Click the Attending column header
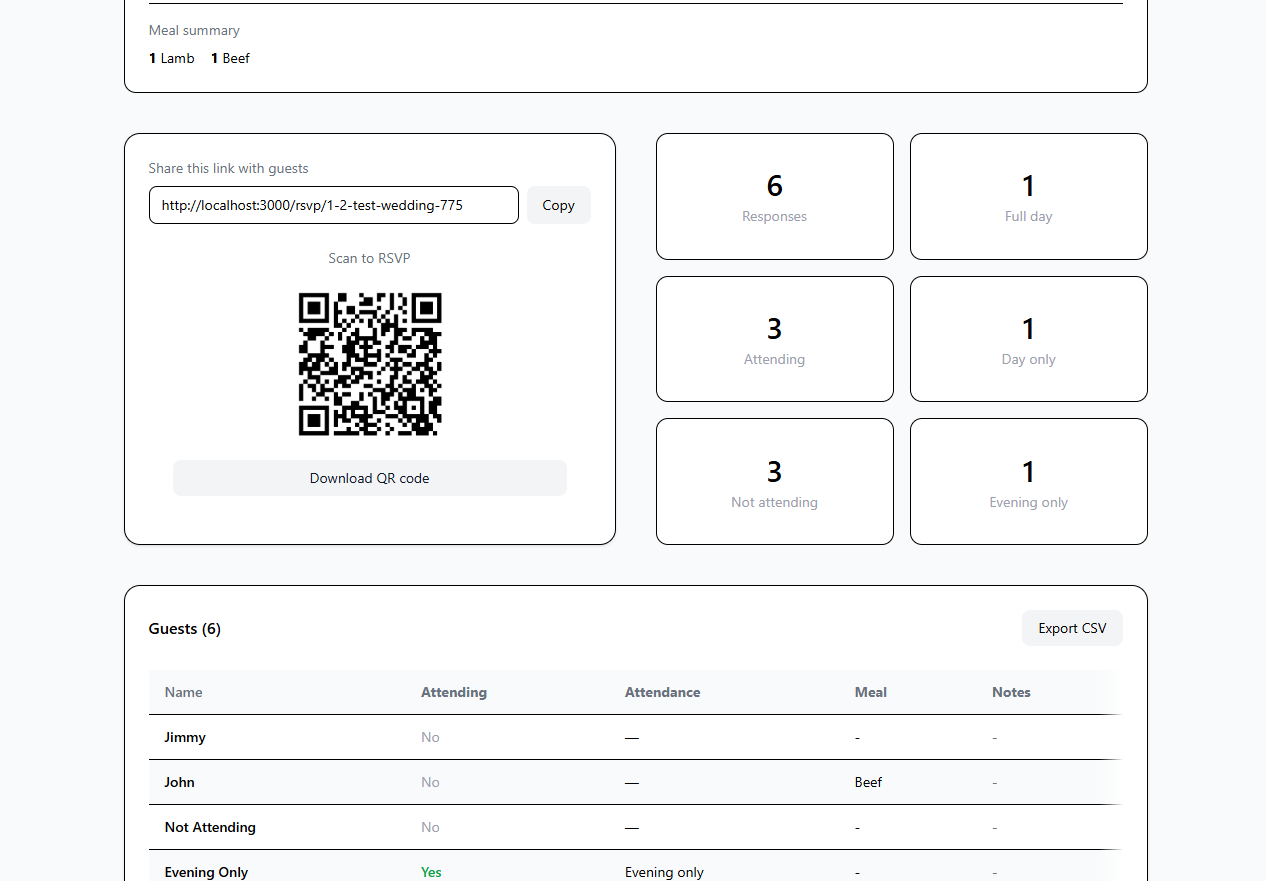 click(x=454, y=692)
